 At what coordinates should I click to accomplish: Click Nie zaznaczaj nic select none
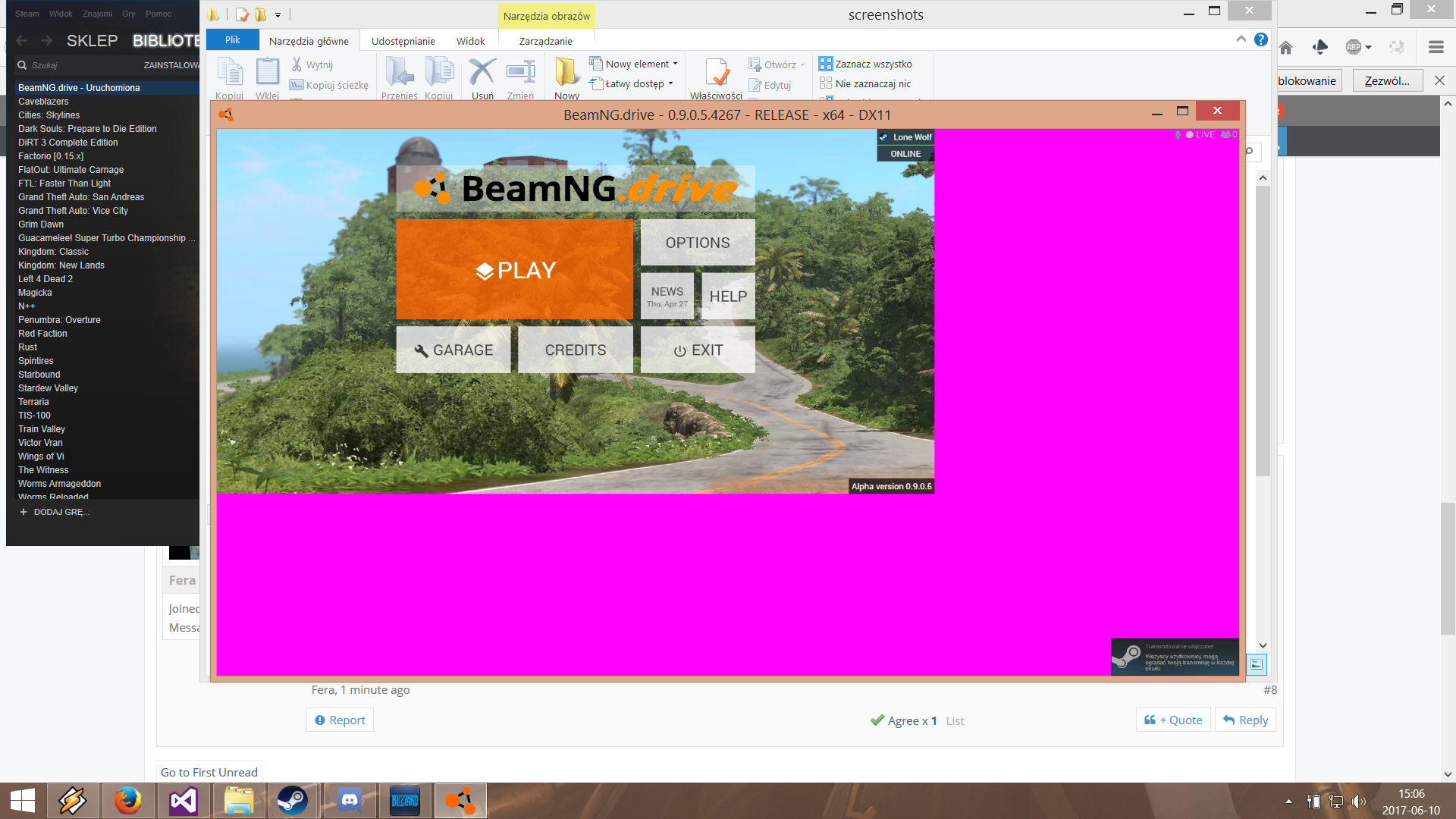click(865, 83)
